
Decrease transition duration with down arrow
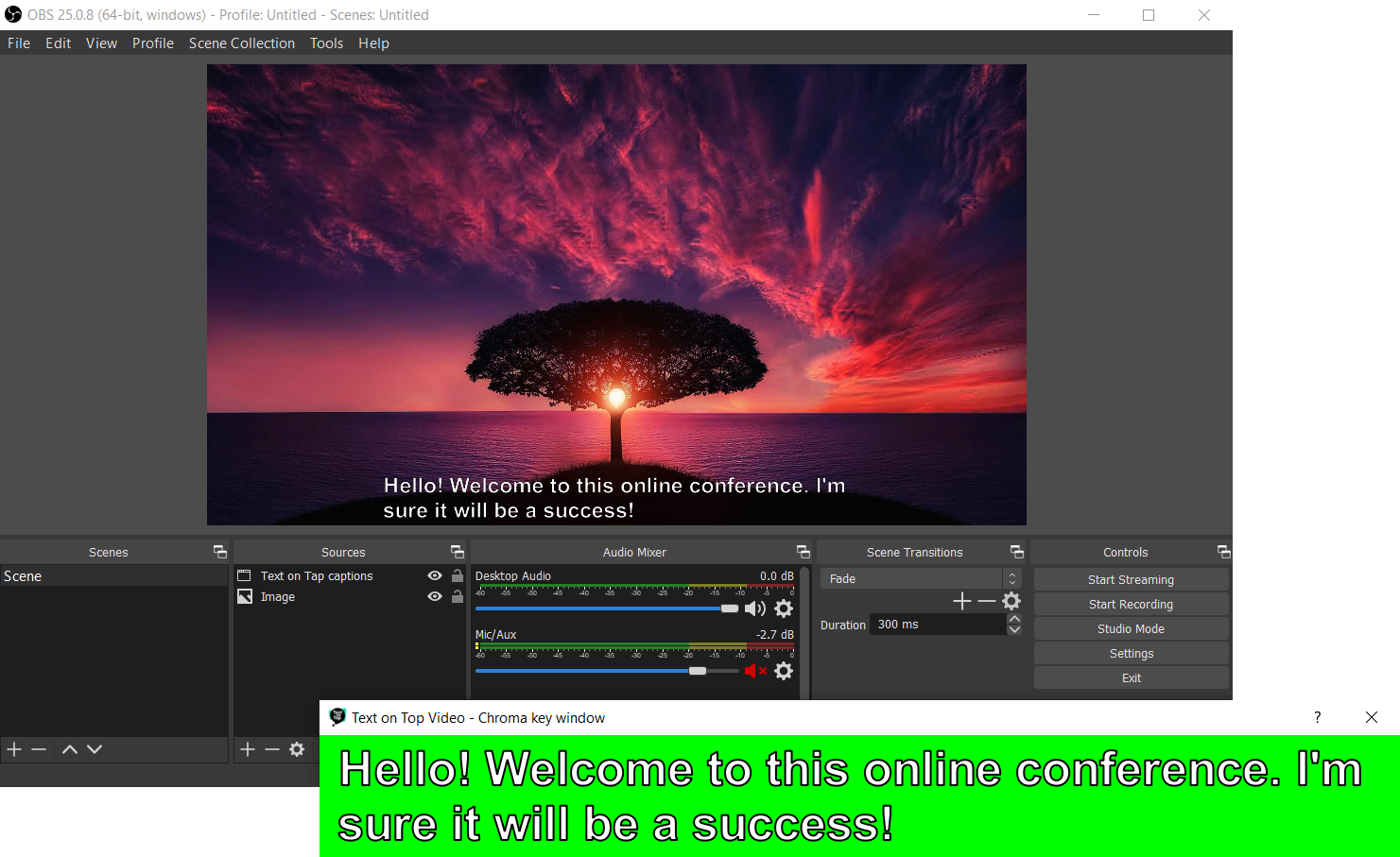pyautogui.click(x=1014, y=630)
